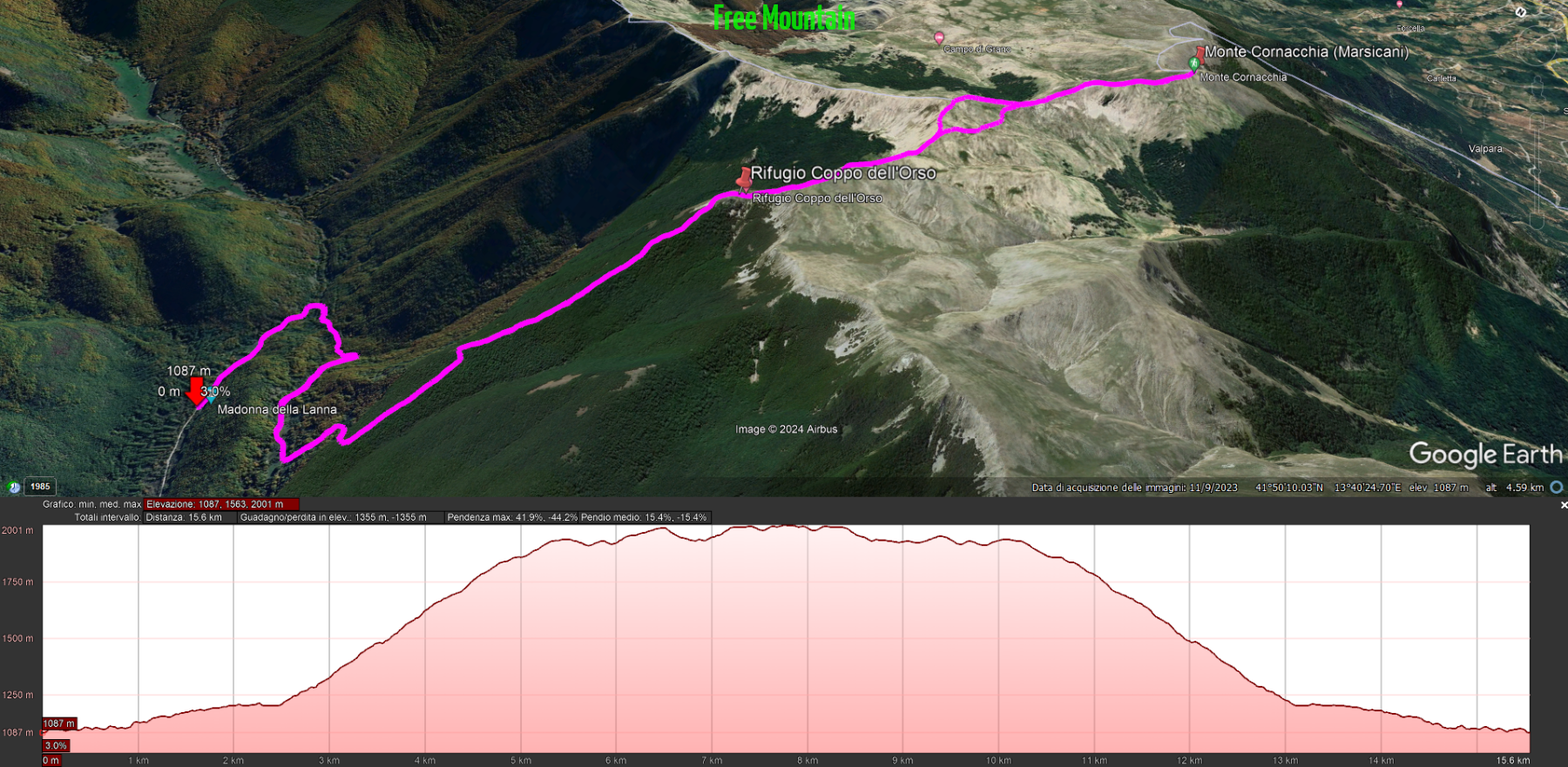
Task: Click the pink Campo di Grano placemark pin
Action: point(939,37)
